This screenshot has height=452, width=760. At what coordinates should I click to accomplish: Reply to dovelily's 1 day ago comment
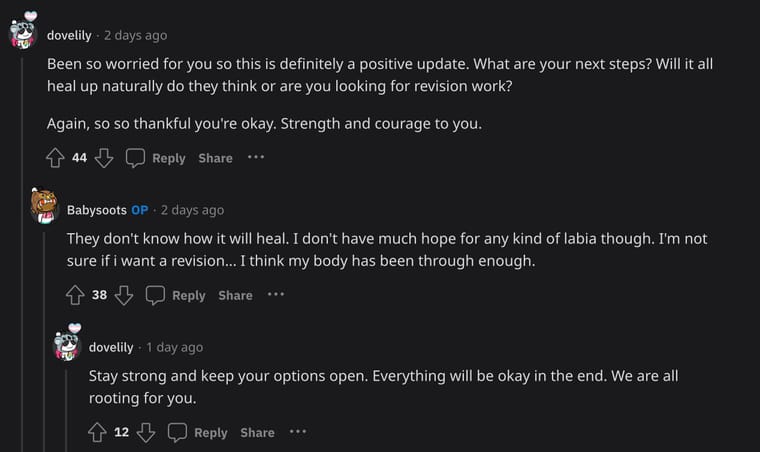click(x=198, y=432)
